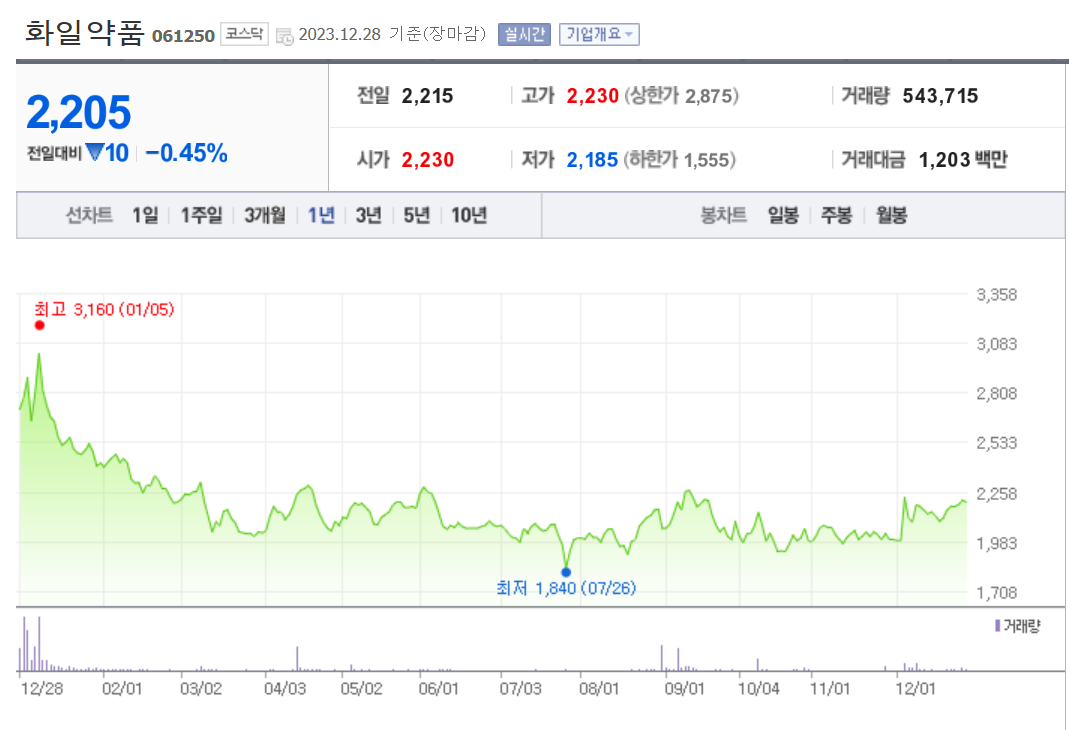Click the blue 최저 low point marker
This screenshot has height=730, width=1069.
click(566, 572)
